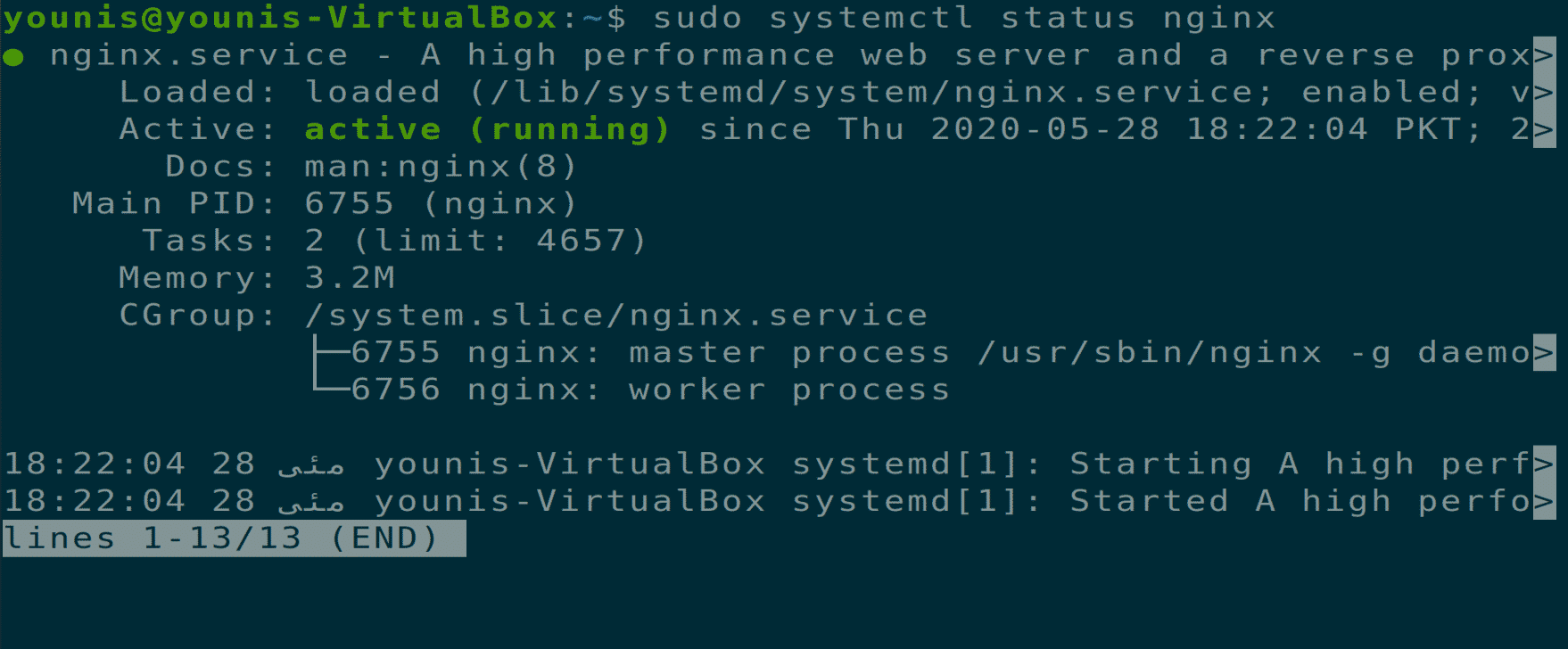This screenshot has height=649, width=1568.
Task: Click the CGroup path /system.slice/nginx.service
Action: click(x=615, y=316)
